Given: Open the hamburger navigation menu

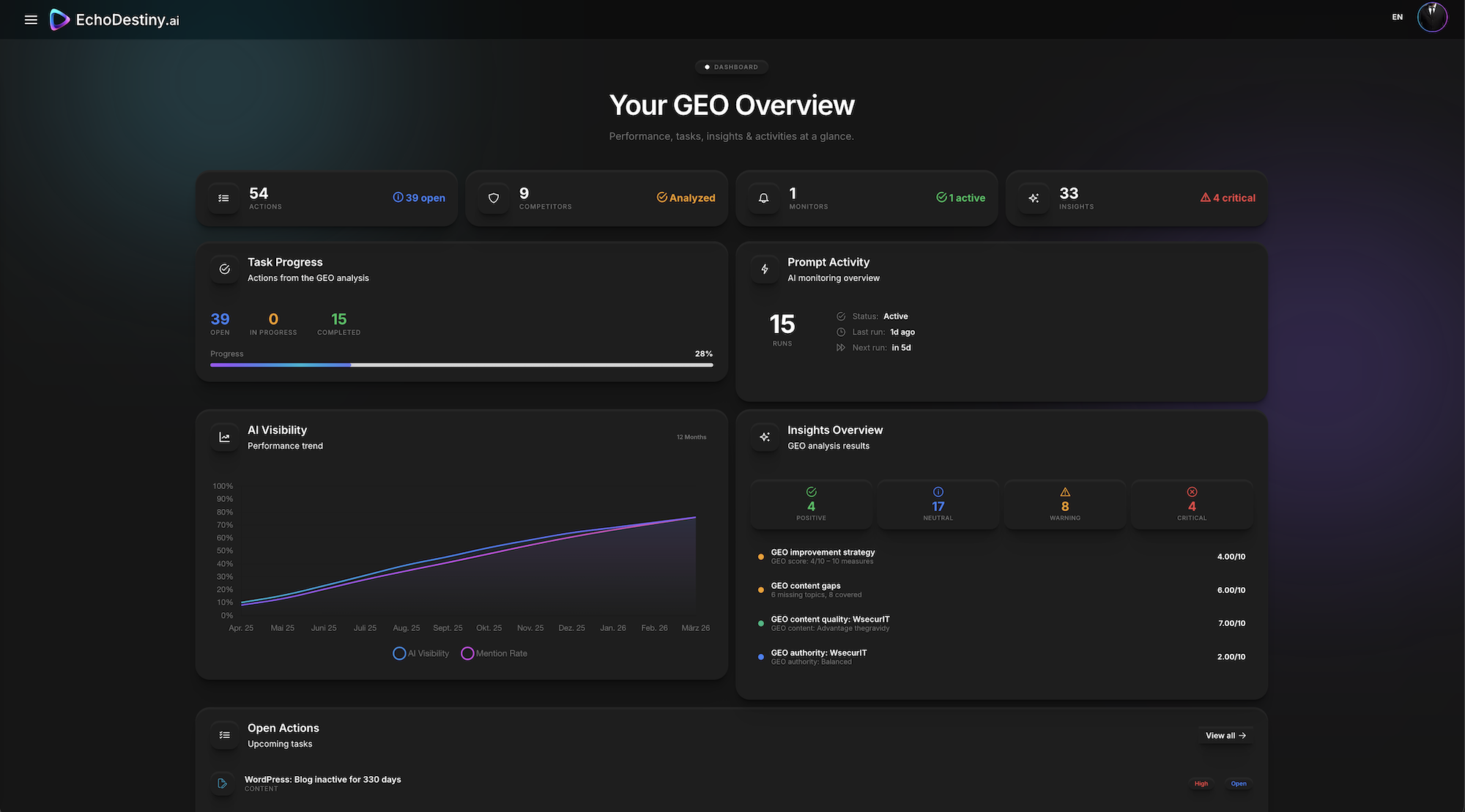Looking at the screenshot, I should pos(30,20).
